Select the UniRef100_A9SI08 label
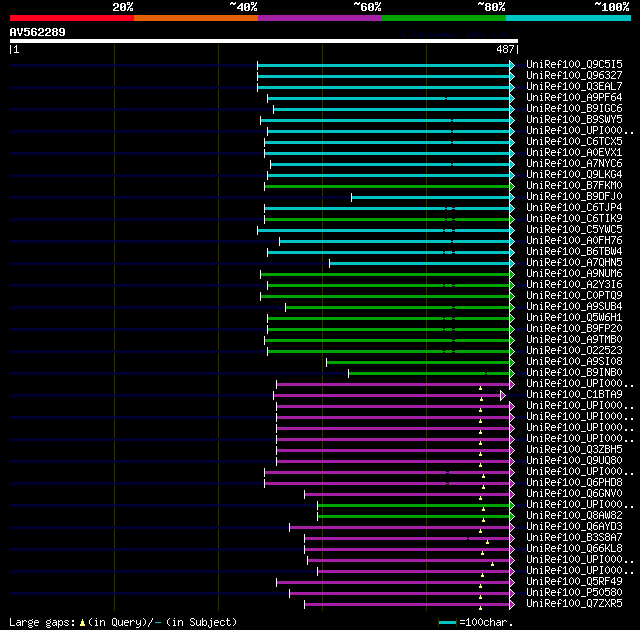Viewport: 640px width, 630px height. (574, 362)
